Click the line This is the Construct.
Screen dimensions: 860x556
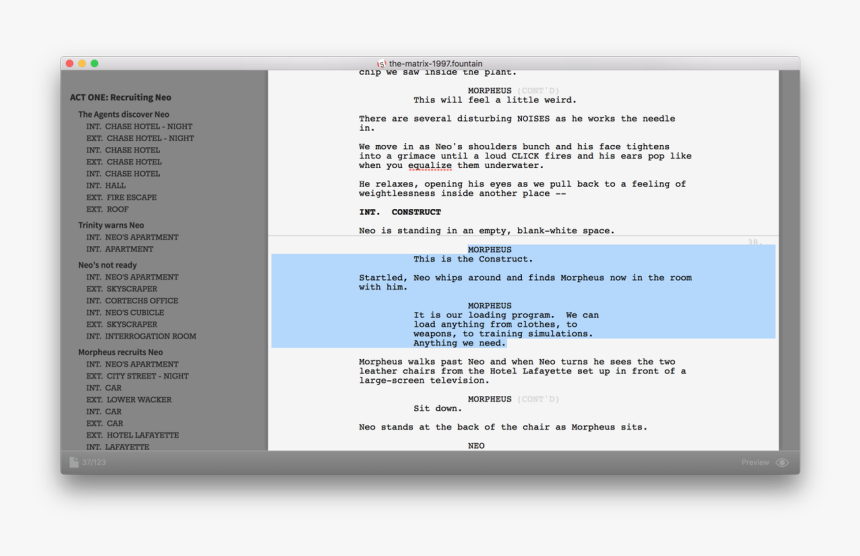(x=473, y=259)
